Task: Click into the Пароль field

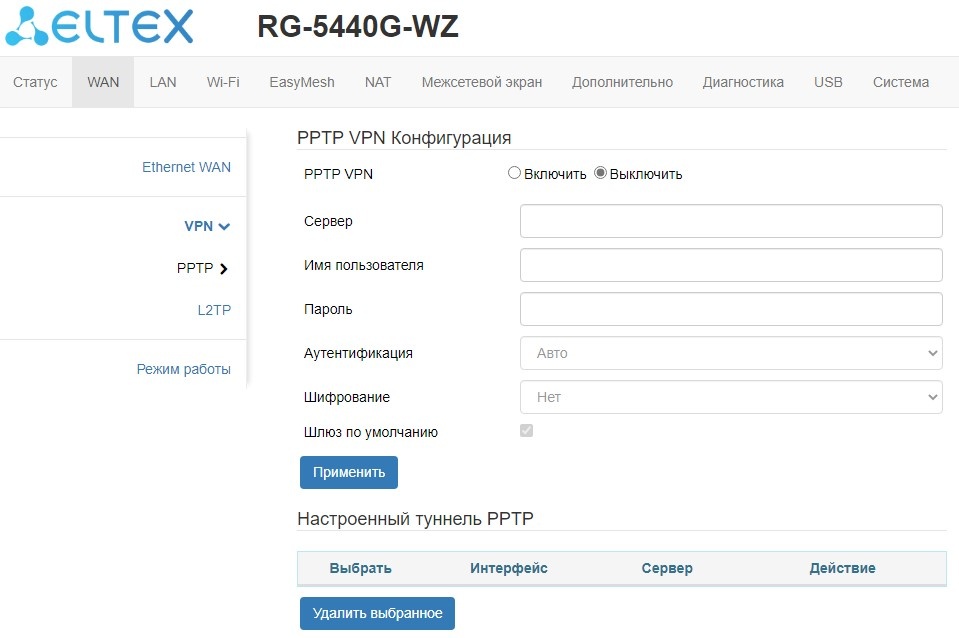Action: [731, 309]
